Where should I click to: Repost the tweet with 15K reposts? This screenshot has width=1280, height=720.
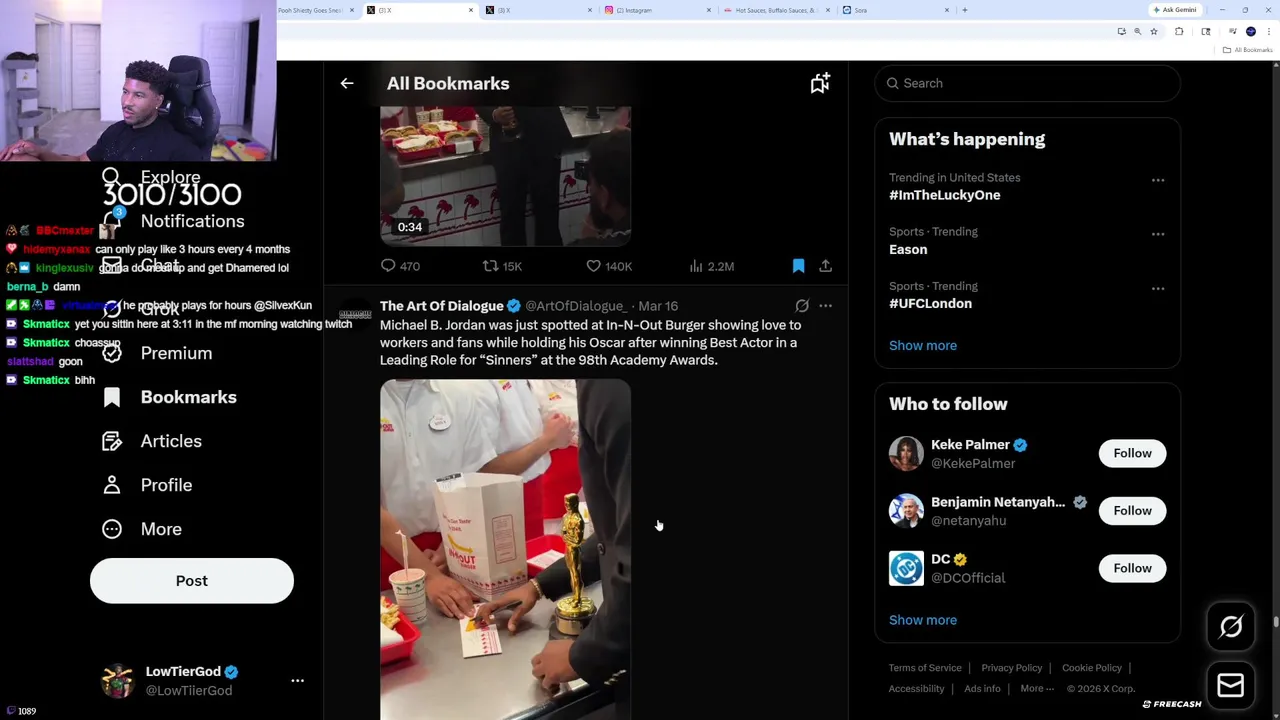click(502, 266)
